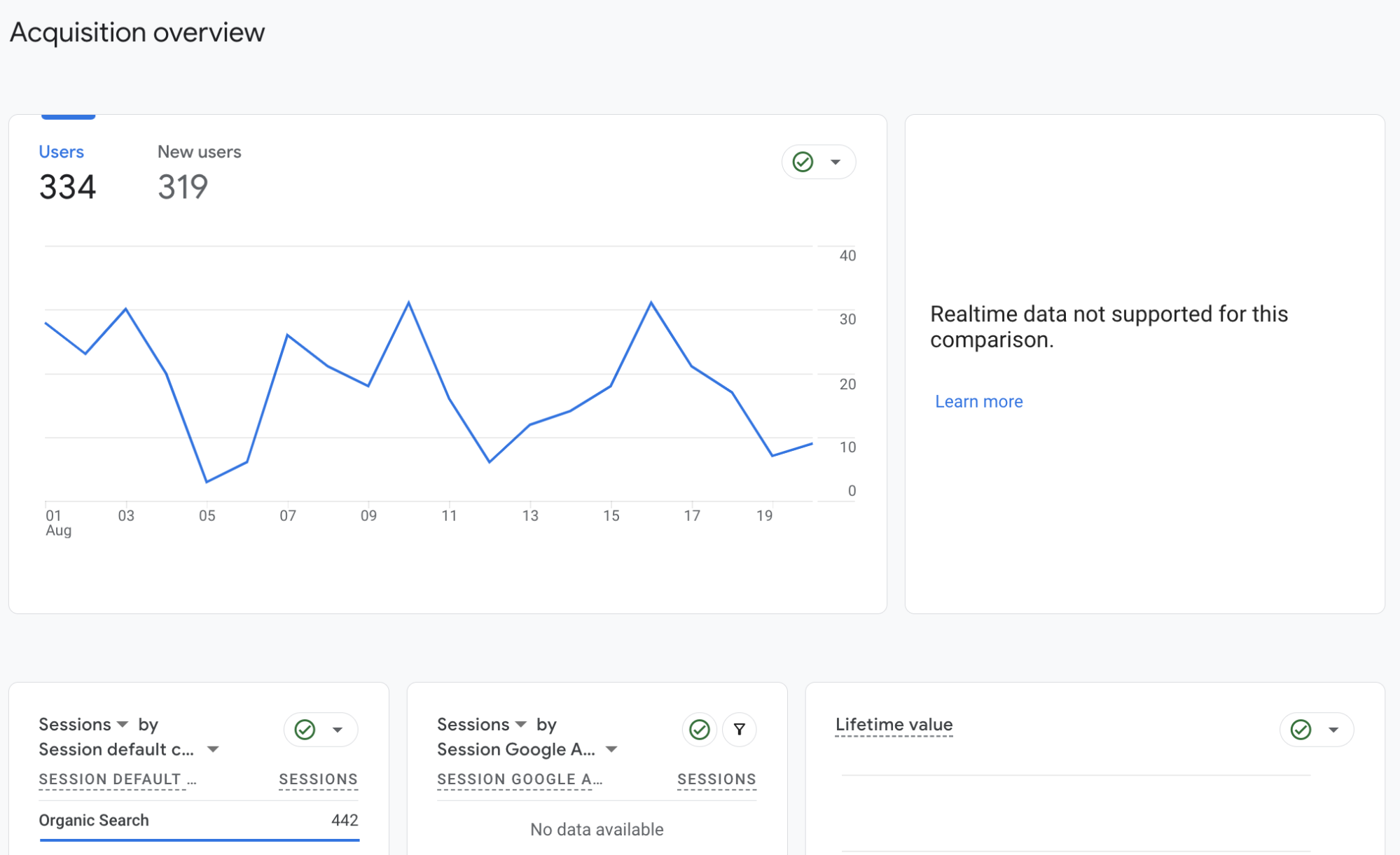Click the Acquisition overview heading
The image size is (1400, 855).
(137, 32)
